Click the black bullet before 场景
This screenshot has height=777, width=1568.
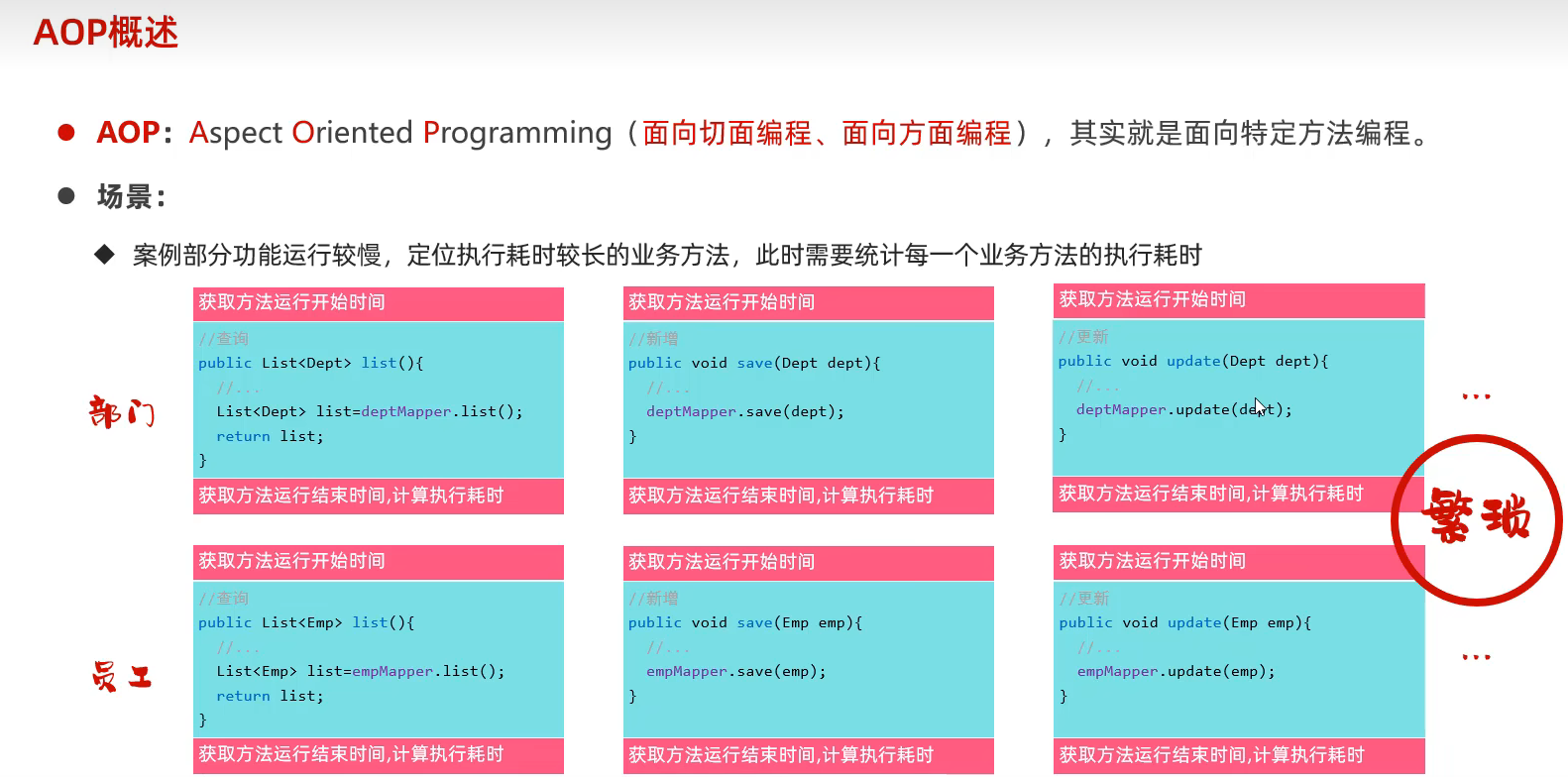coord(66,196)
